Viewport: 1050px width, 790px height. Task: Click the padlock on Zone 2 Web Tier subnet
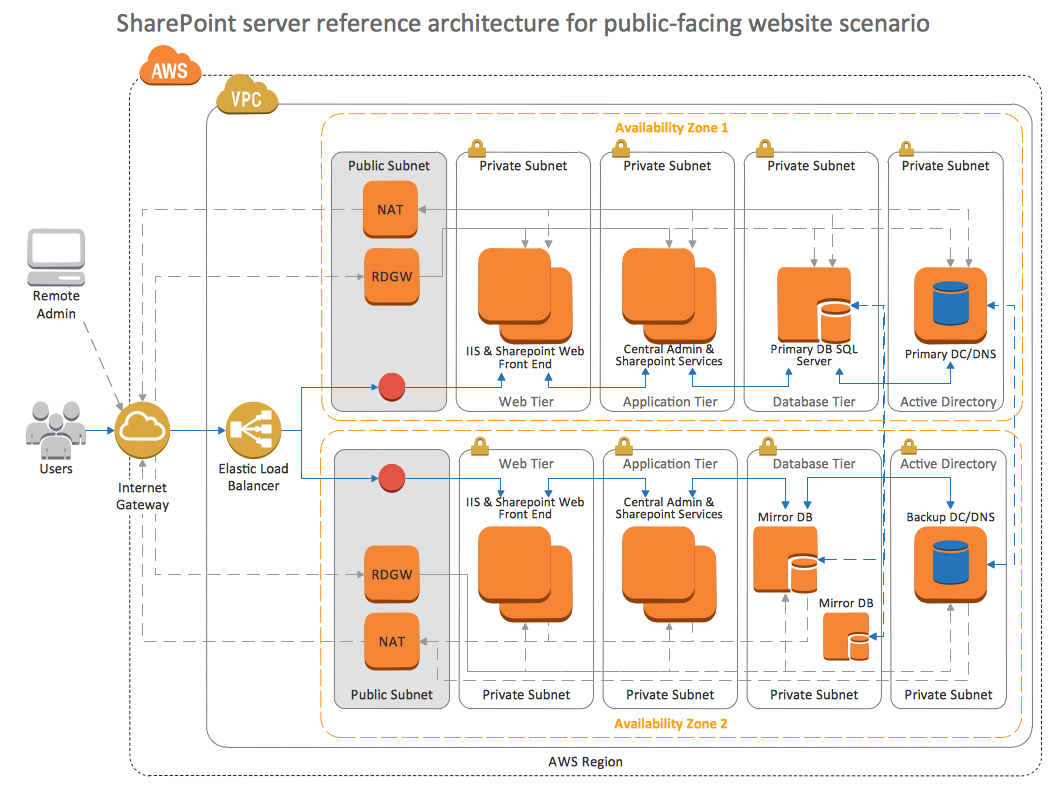[x=479, y=446]
